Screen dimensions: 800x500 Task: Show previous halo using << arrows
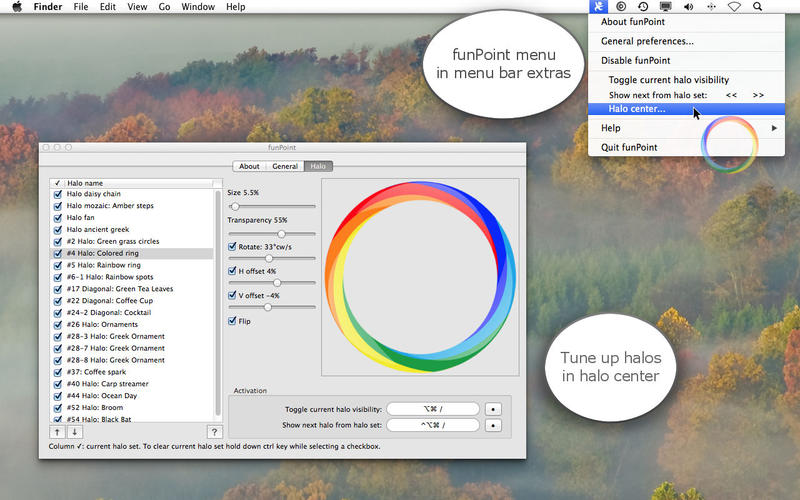tap(732, 95)
